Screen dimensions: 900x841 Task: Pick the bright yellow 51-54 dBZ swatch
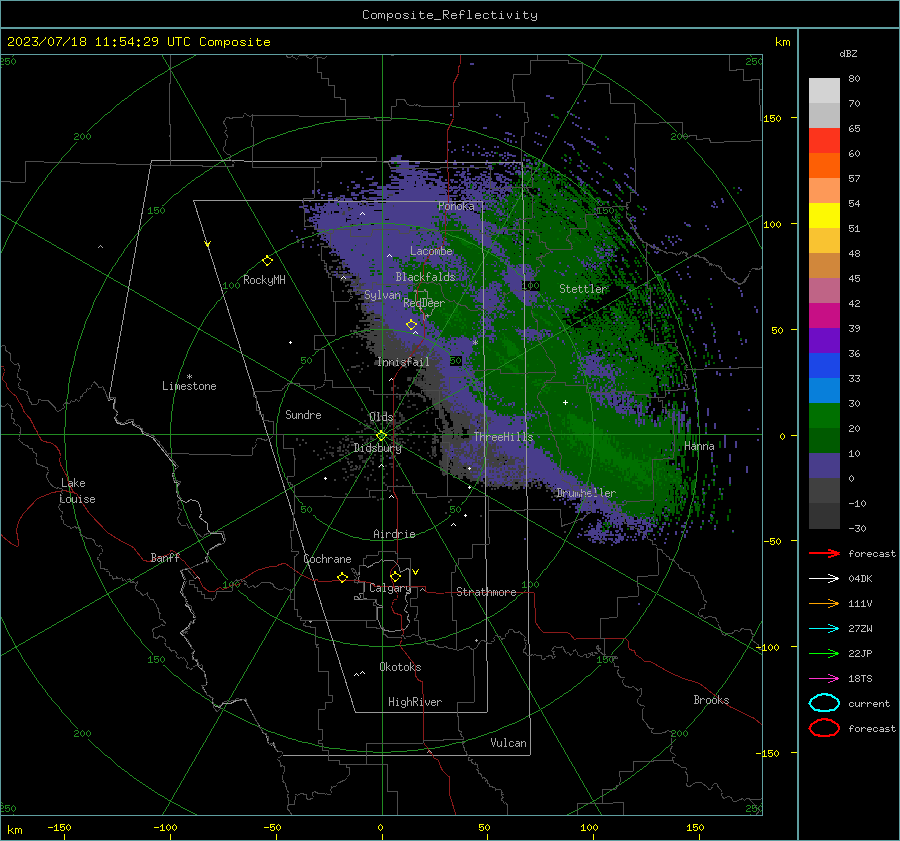(824, 216)
